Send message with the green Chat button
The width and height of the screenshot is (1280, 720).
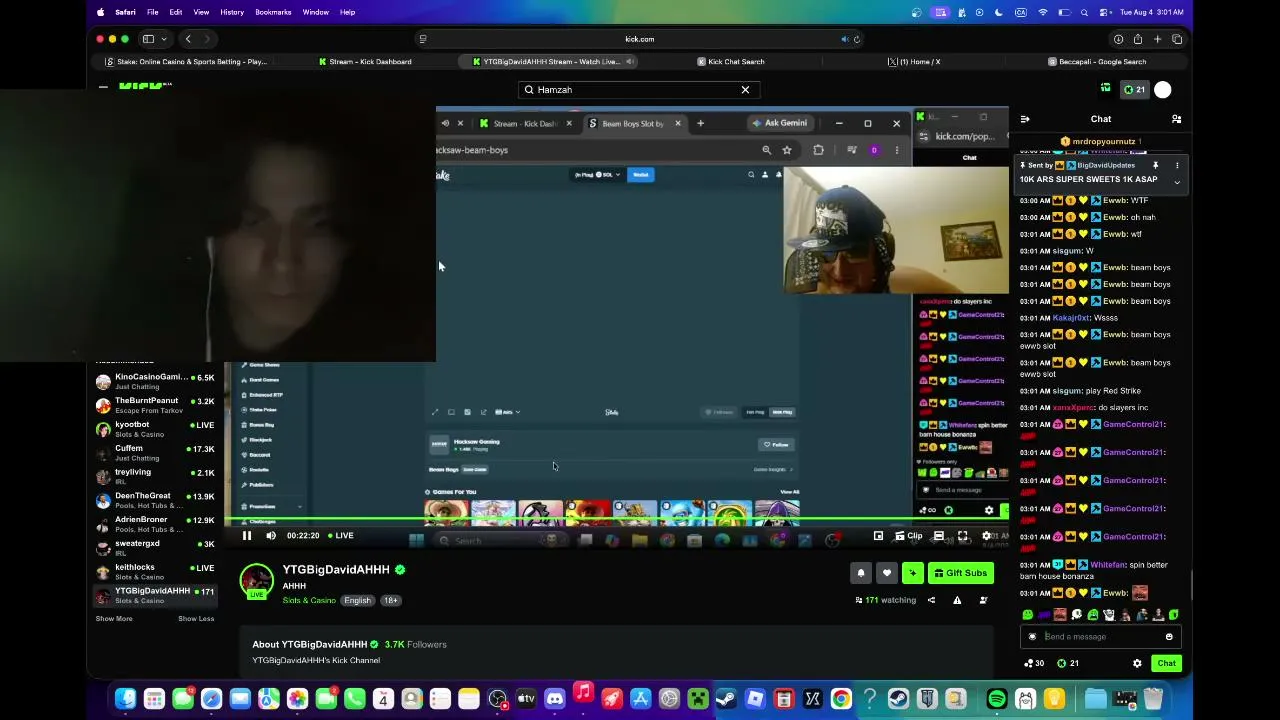coord(1167,663)
